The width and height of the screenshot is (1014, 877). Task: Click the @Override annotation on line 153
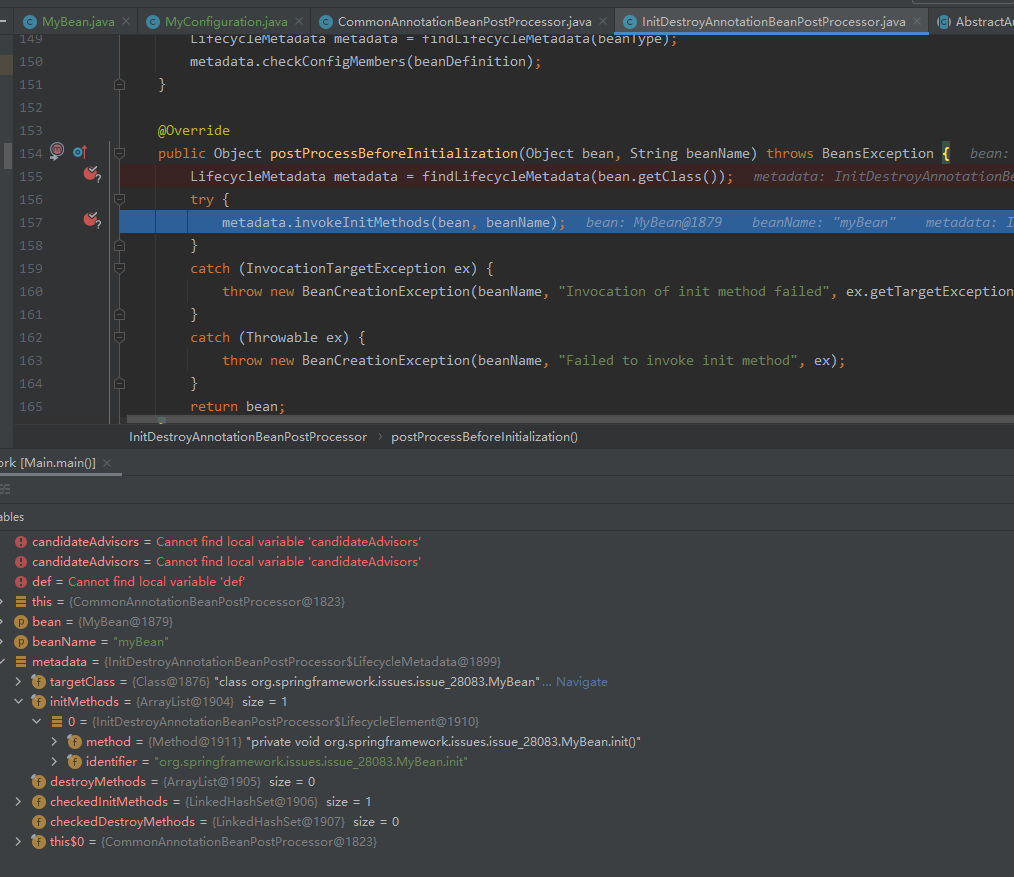click(194, 131)
